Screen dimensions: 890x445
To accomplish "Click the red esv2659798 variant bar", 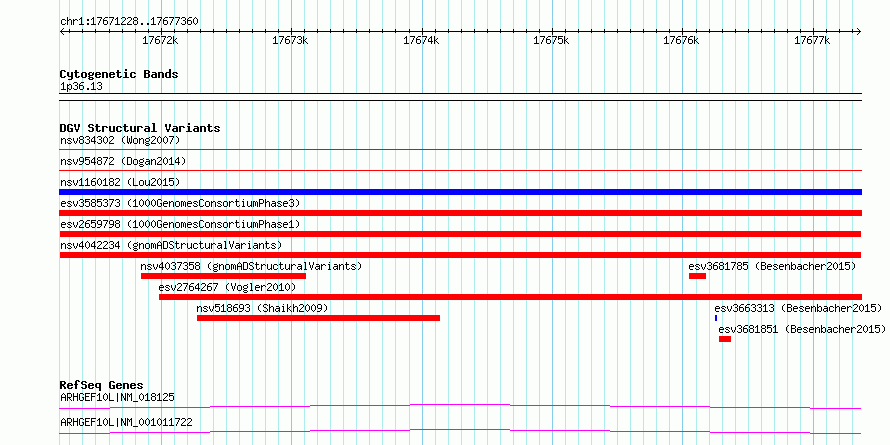I will (x=460, y=234).
